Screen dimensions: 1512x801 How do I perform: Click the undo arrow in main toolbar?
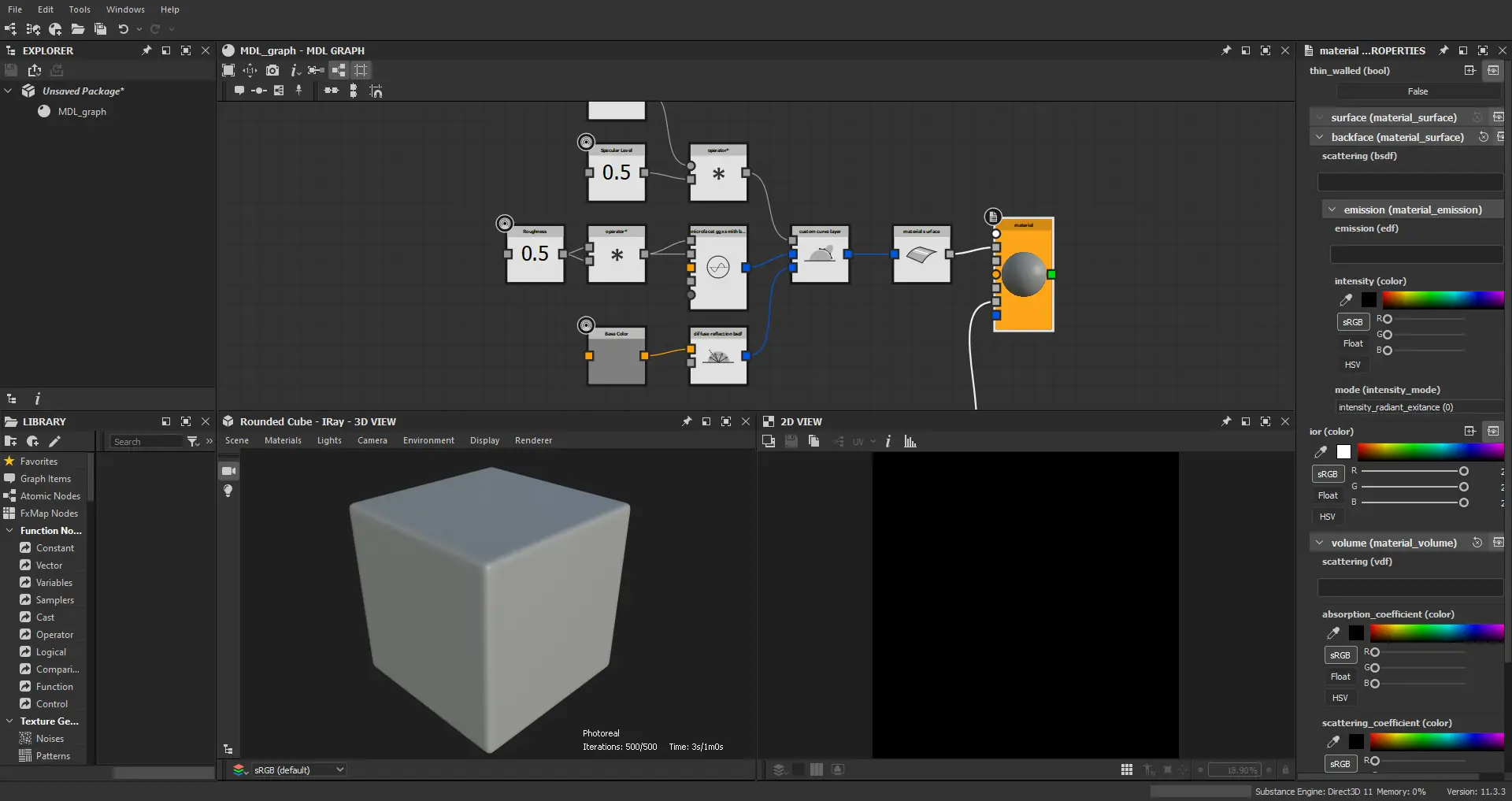pos(123,29)
